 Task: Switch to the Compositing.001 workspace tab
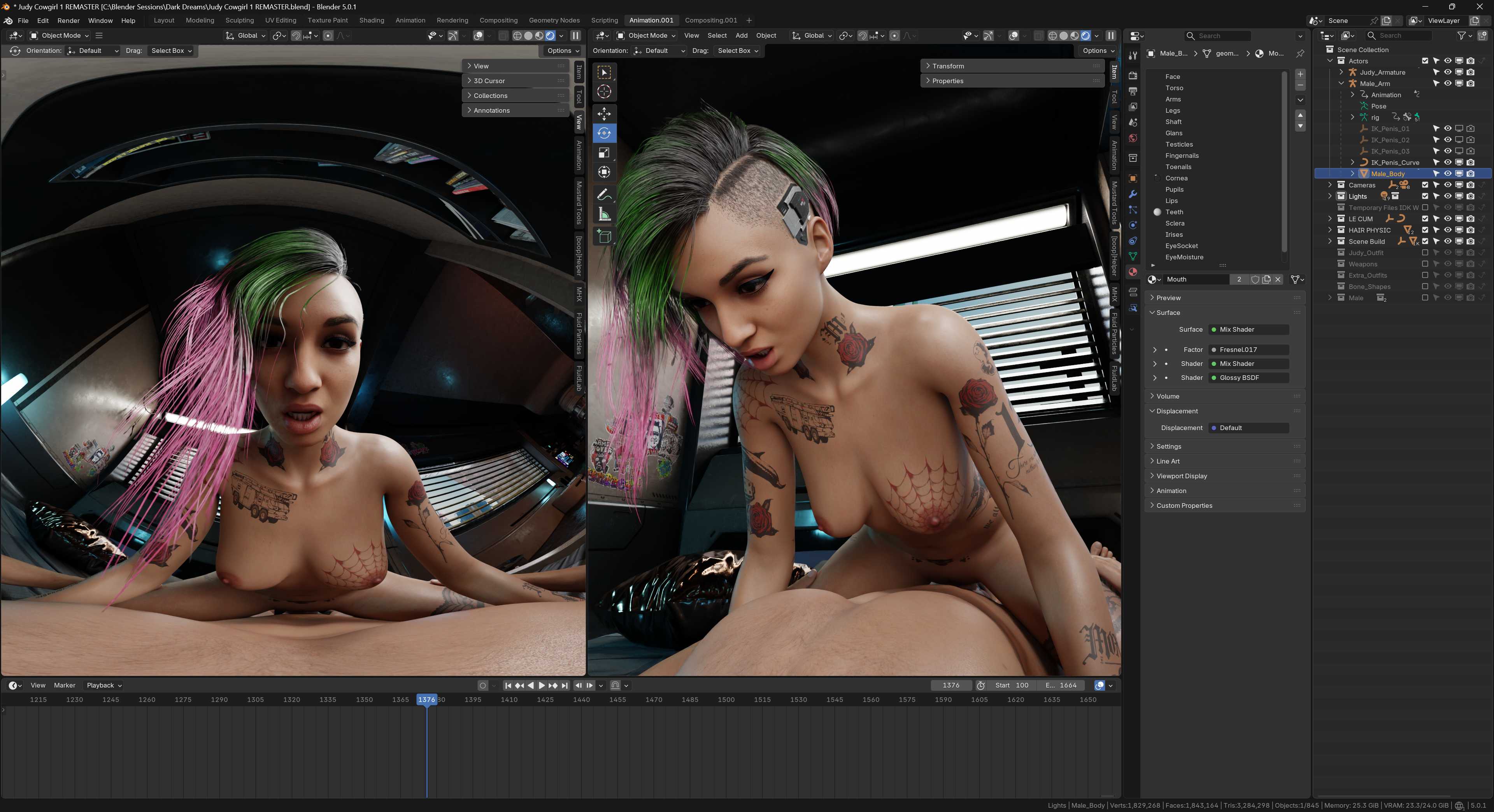[711, 20]
